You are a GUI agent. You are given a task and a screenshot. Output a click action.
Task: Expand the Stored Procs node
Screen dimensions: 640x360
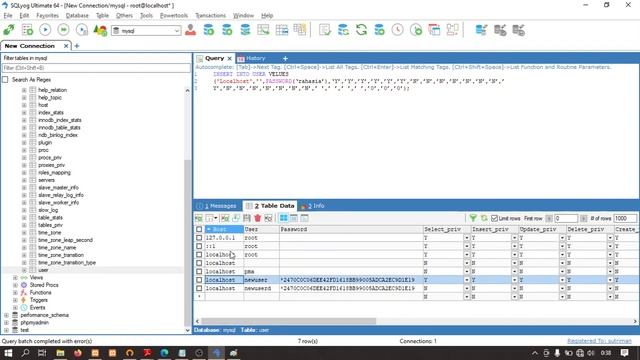15,285
